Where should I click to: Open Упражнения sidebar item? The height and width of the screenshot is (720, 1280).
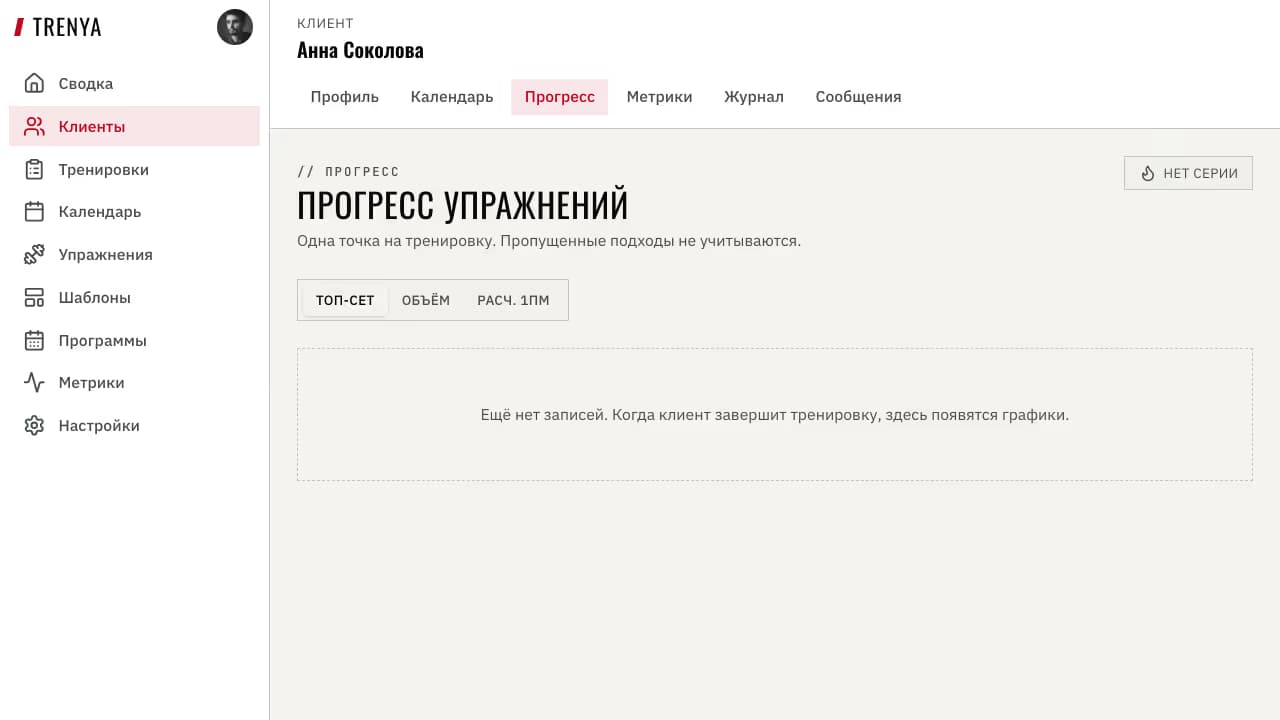(x=134, y=254)
